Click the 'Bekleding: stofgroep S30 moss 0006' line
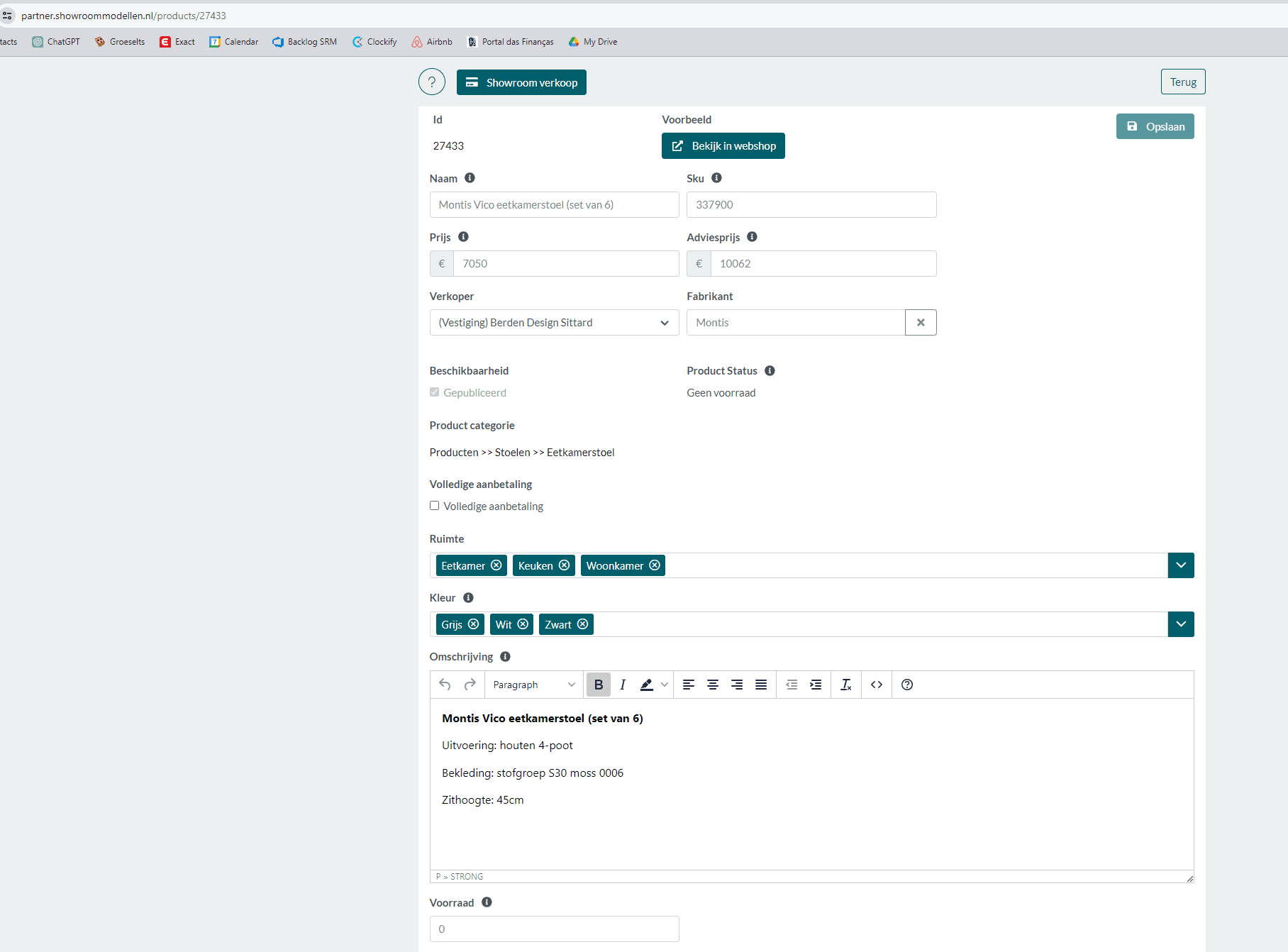 tap(532, 773)
